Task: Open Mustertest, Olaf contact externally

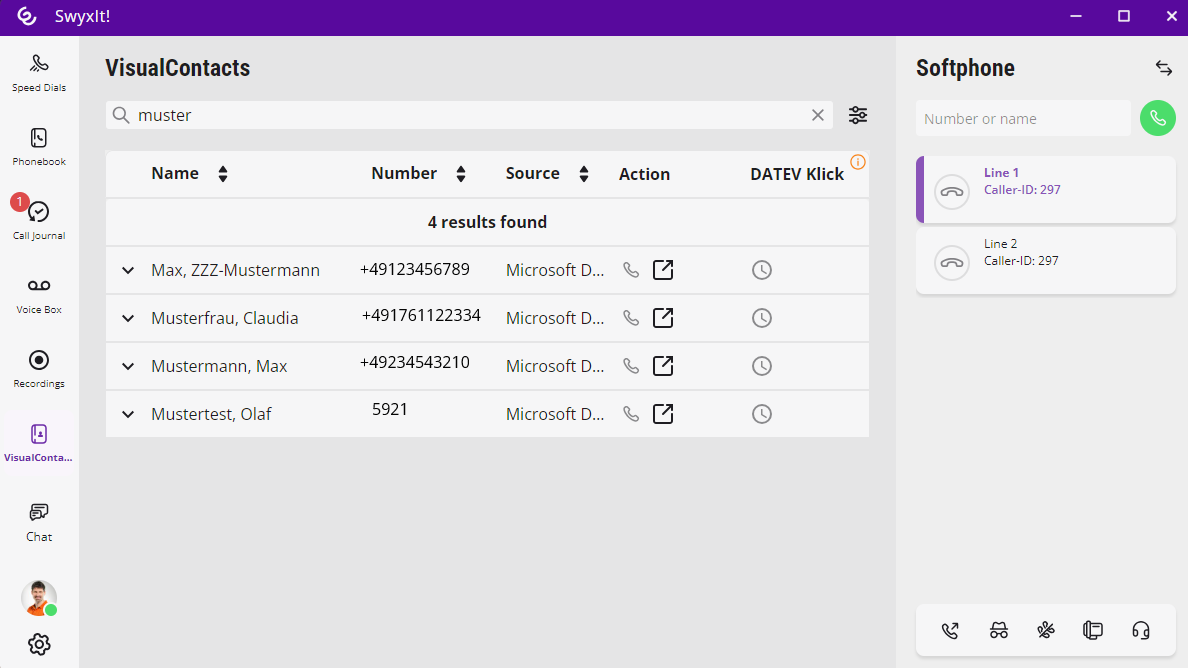Action: (x=663, y=414)
